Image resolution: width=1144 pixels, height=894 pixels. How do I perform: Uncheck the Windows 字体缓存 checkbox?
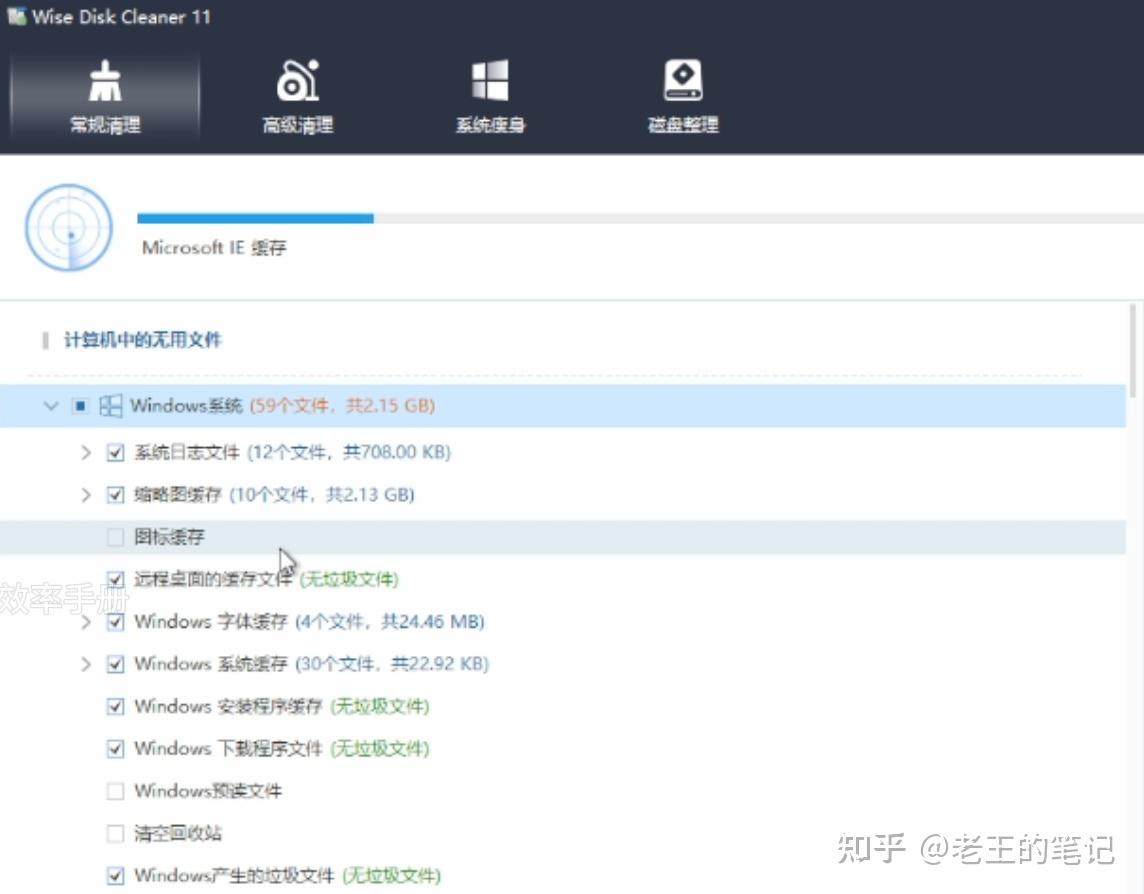tap(115, 622)
